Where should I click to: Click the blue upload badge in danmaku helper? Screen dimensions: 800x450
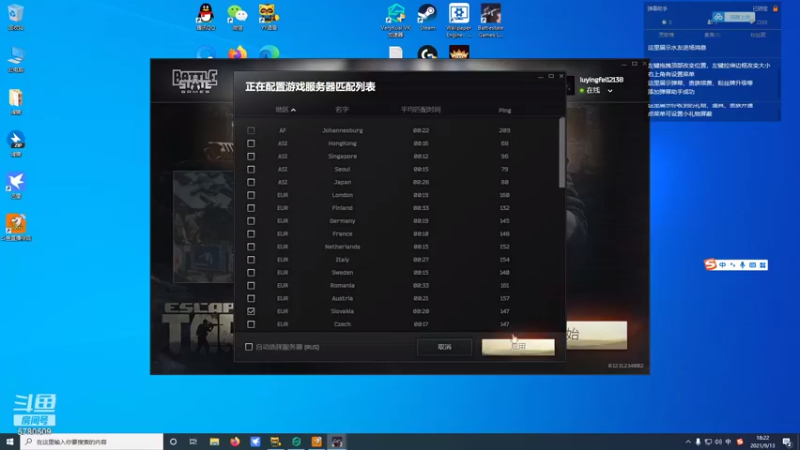pos(734,17)
